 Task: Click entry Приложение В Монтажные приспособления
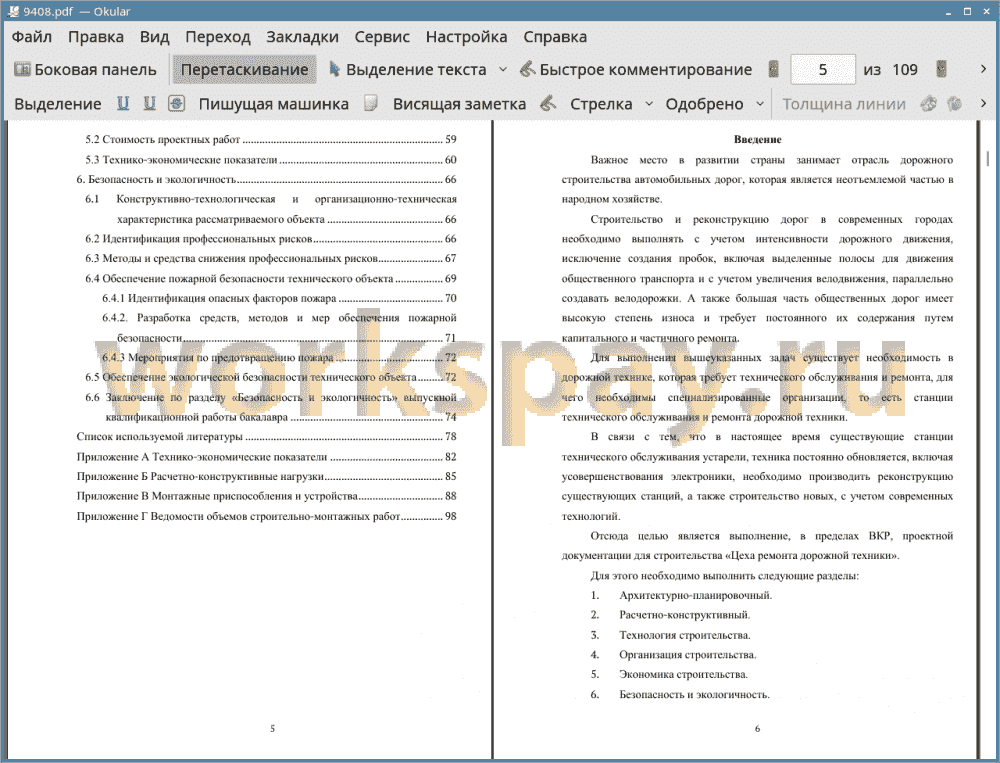pos(267,496)
